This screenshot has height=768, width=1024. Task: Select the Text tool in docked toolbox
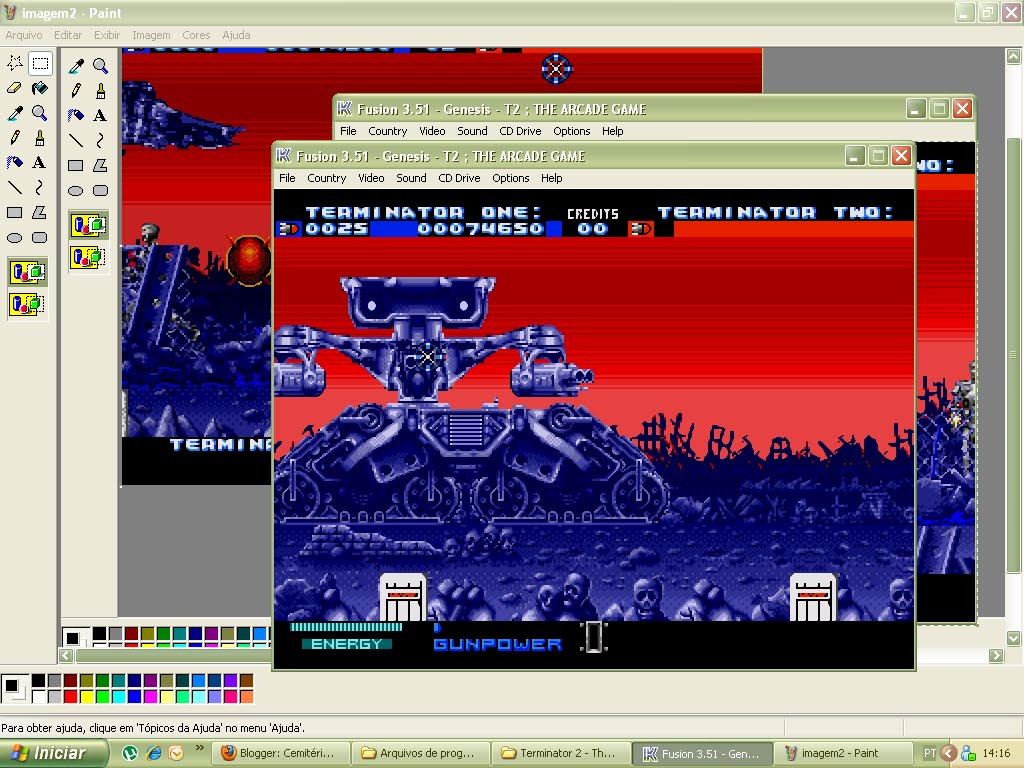coord(40,163)
